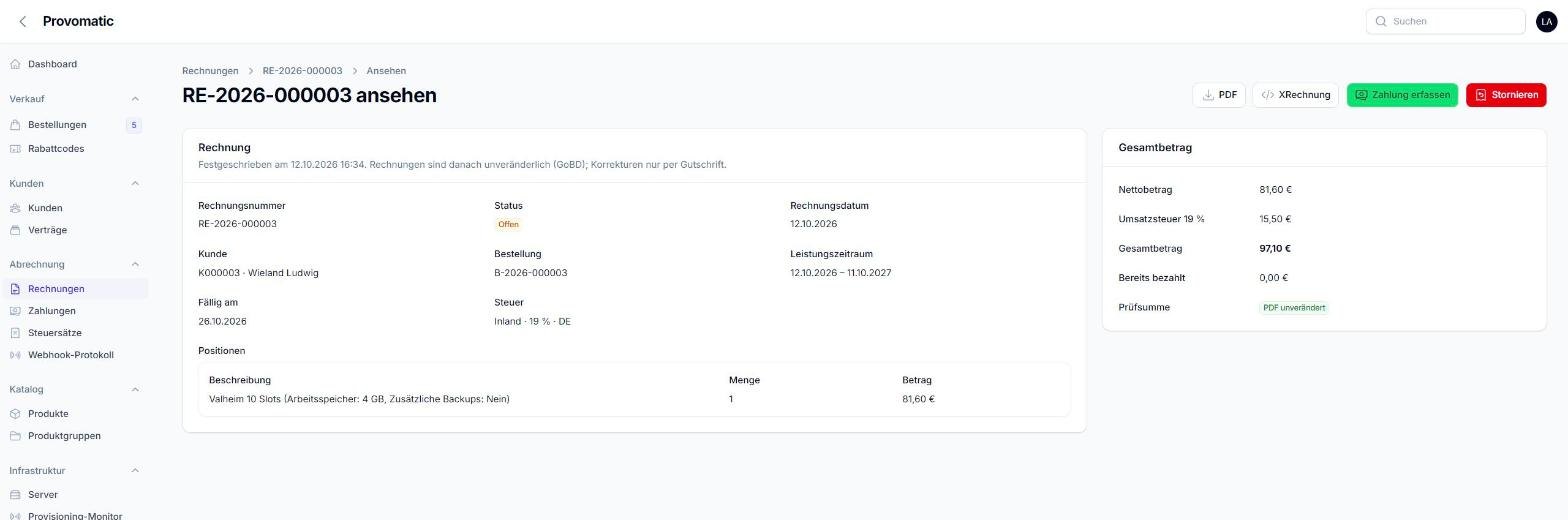Click the Bestellungen bag icon
The image size is (1568, 520).
point(15,125)
